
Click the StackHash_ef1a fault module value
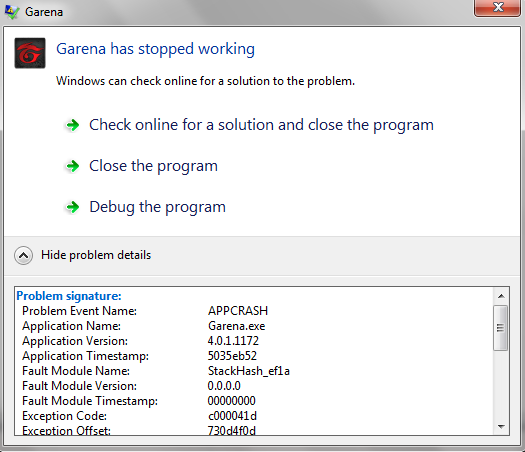249,371
